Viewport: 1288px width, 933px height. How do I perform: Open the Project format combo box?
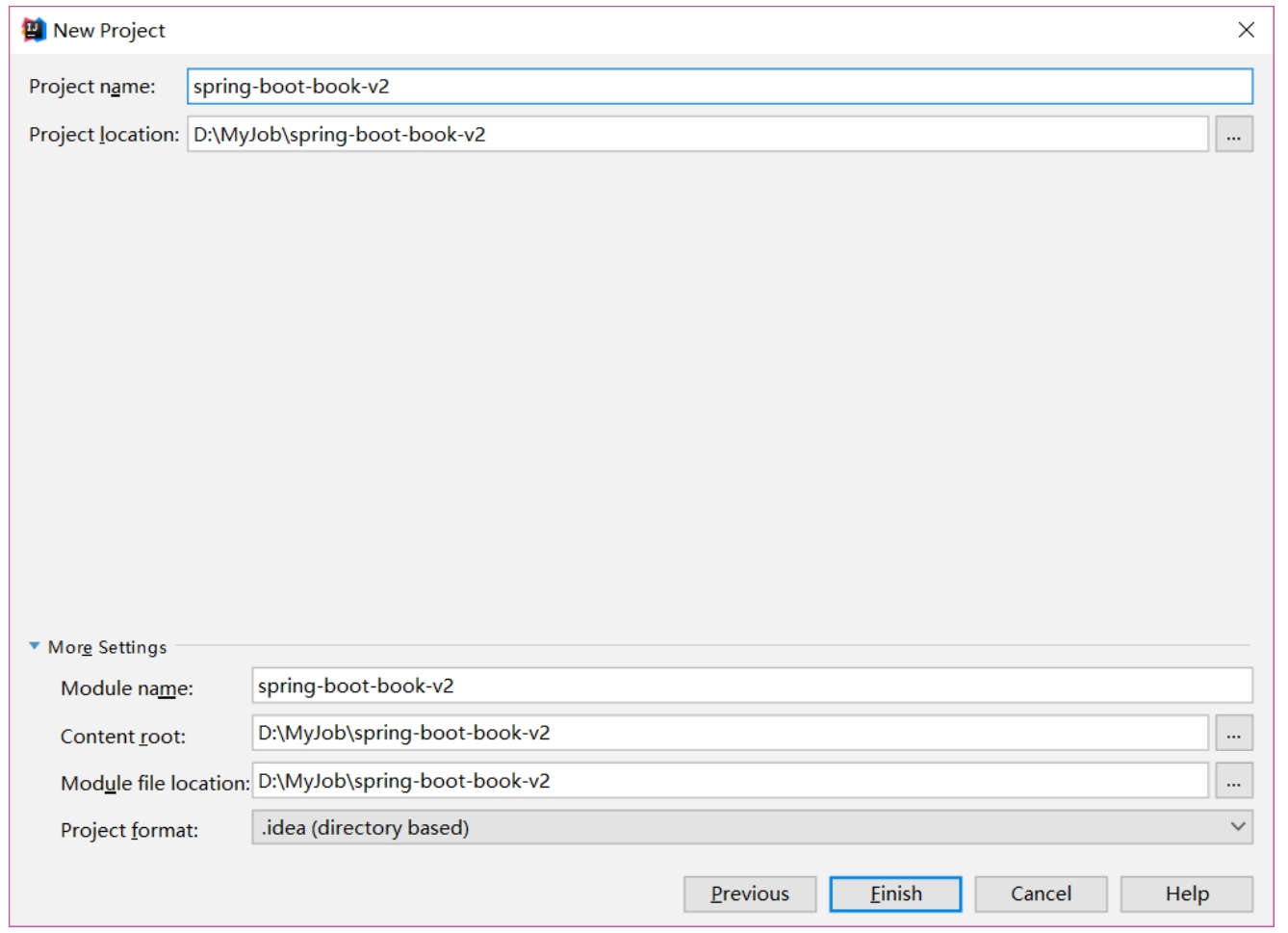(741, 828)
